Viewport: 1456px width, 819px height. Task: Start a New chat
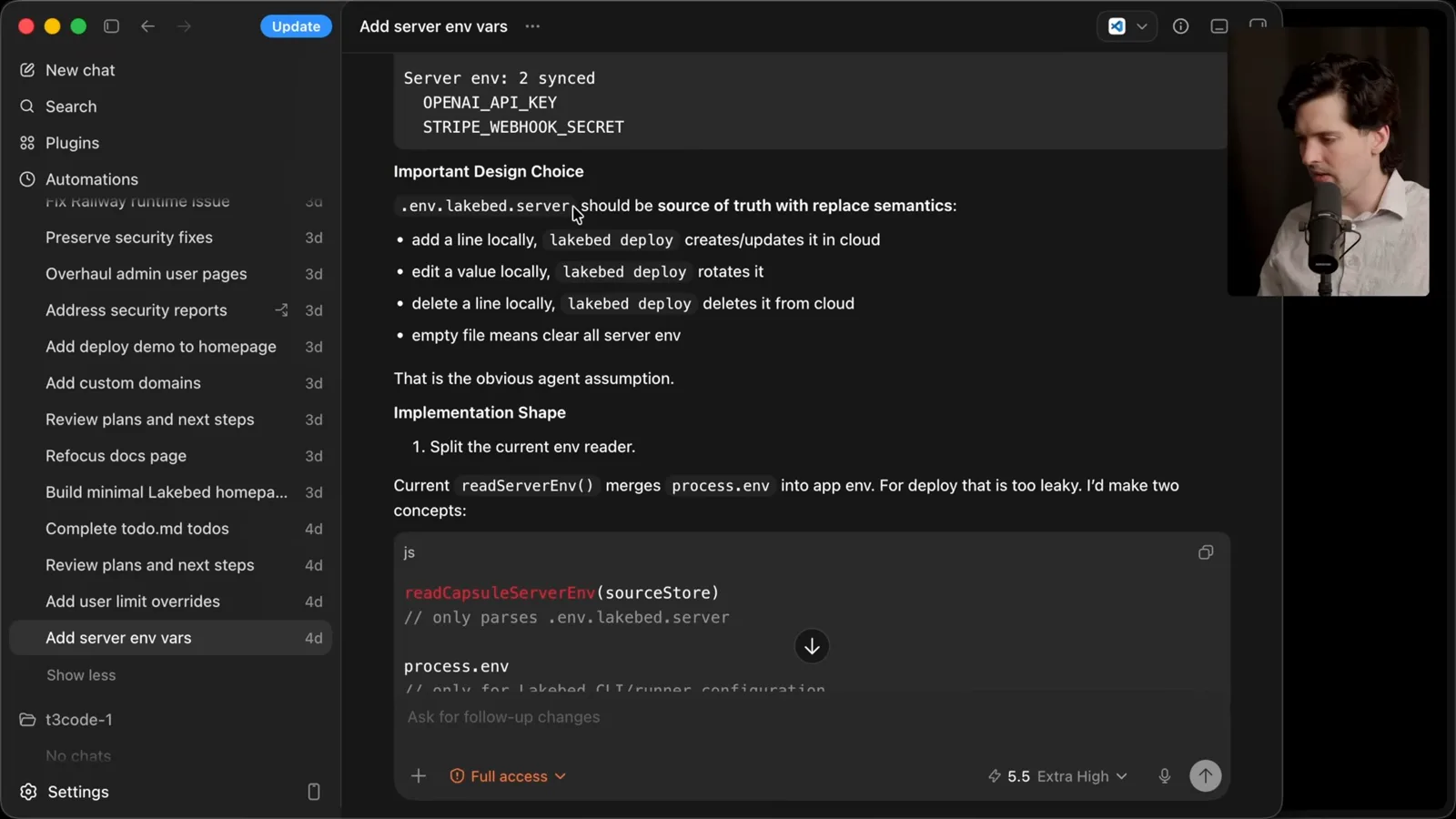click(x=170, y=70)
